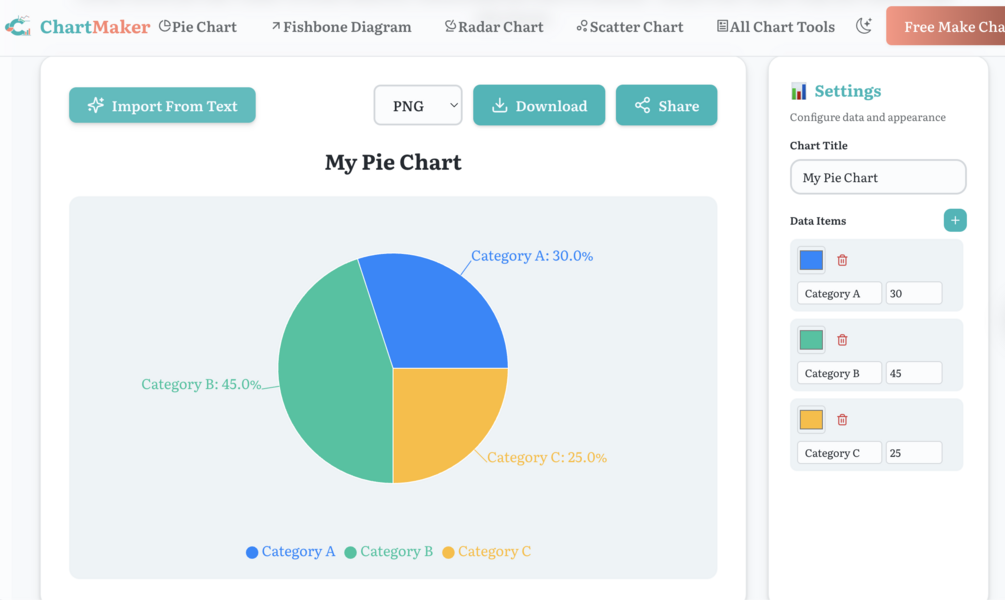
Task: Delete Category B with trash icon
Action: point(842,340)
